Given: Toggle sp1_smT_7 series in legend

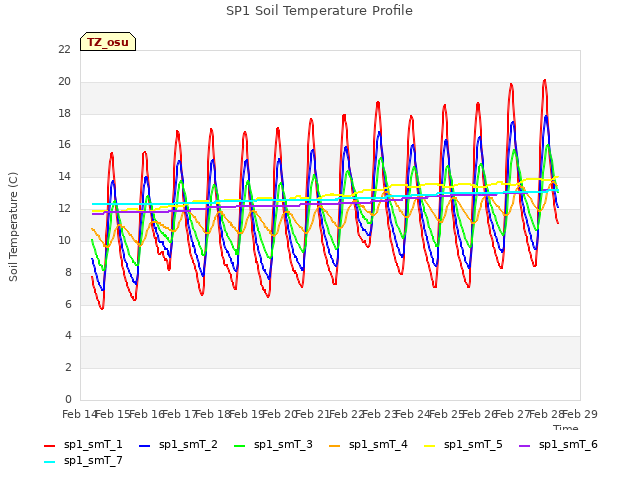Looking at the screenshot, I should 83,461.
